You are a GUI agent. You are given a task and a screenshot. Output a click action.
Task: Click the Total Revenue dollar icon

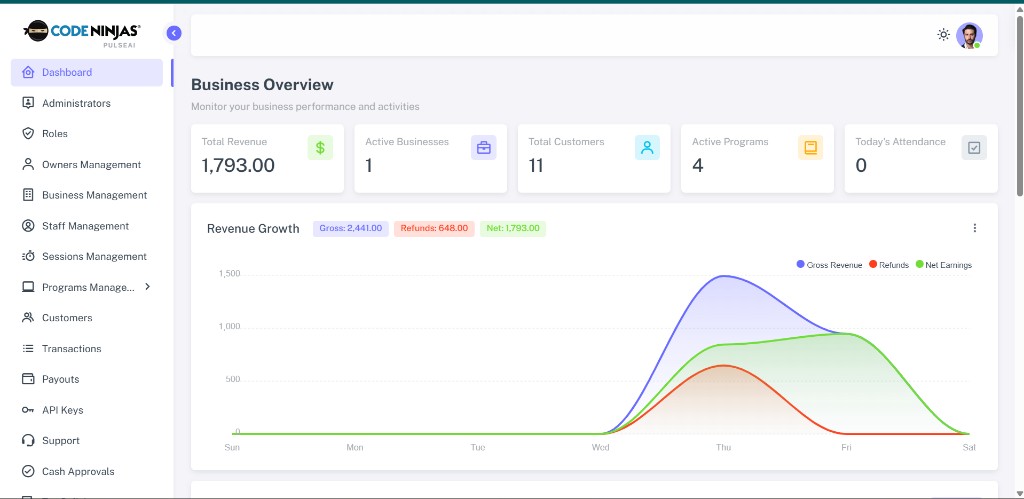click(320, 148)
